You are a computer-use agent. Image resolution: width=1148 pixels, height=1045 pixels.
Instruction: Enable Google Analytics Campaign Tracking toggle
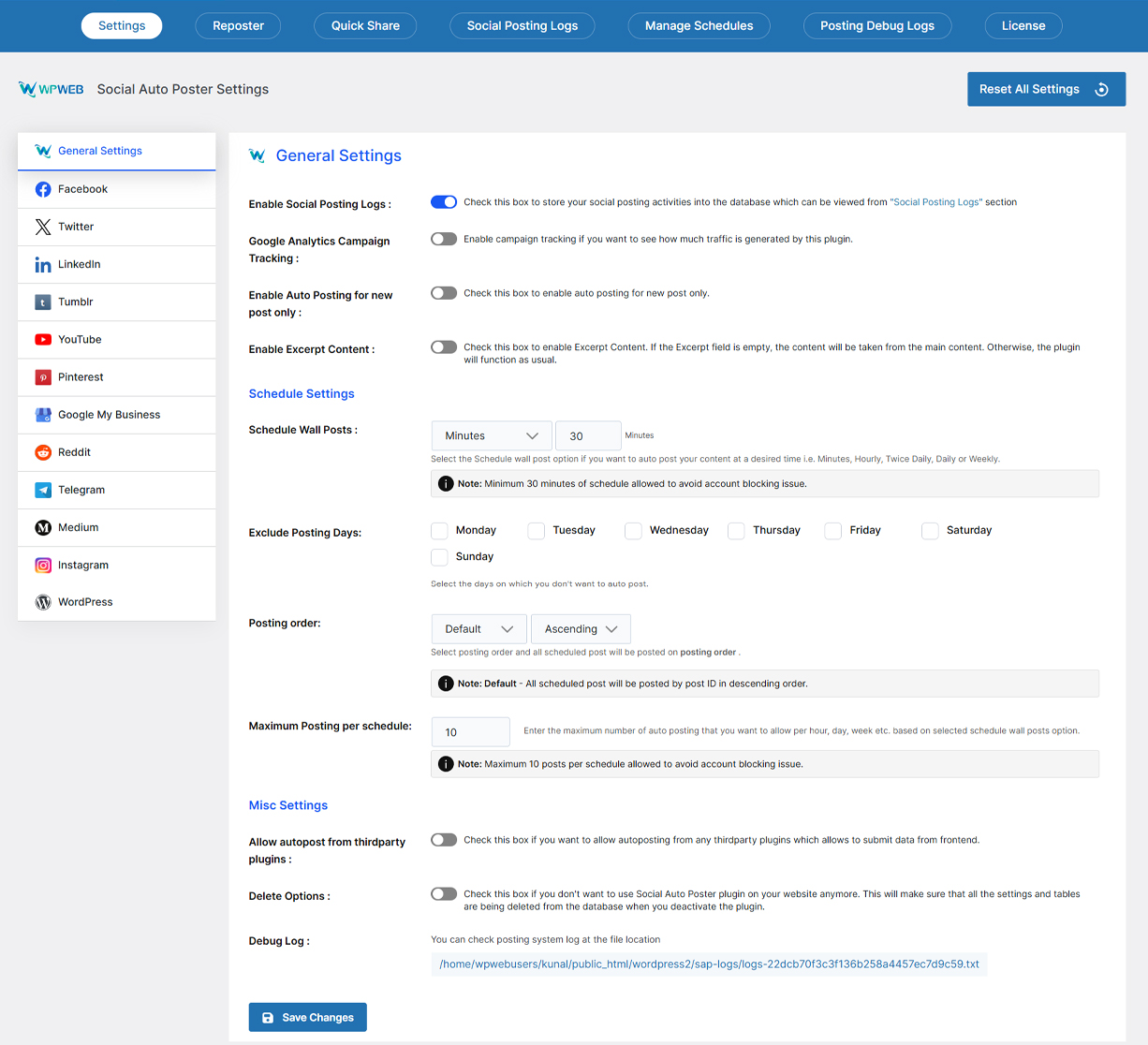444,239
